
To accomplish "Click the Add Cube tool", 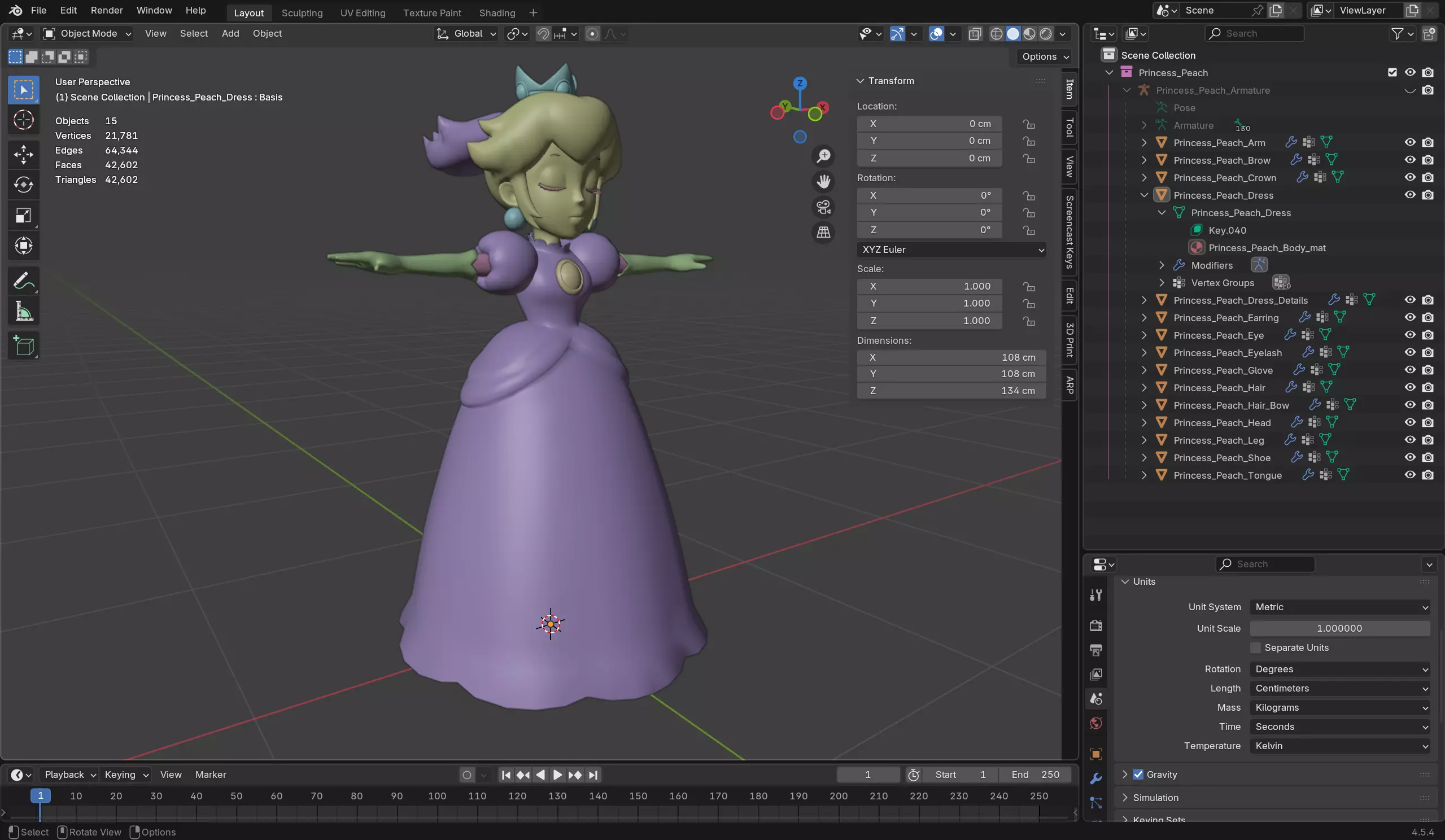I will point(24,345).
